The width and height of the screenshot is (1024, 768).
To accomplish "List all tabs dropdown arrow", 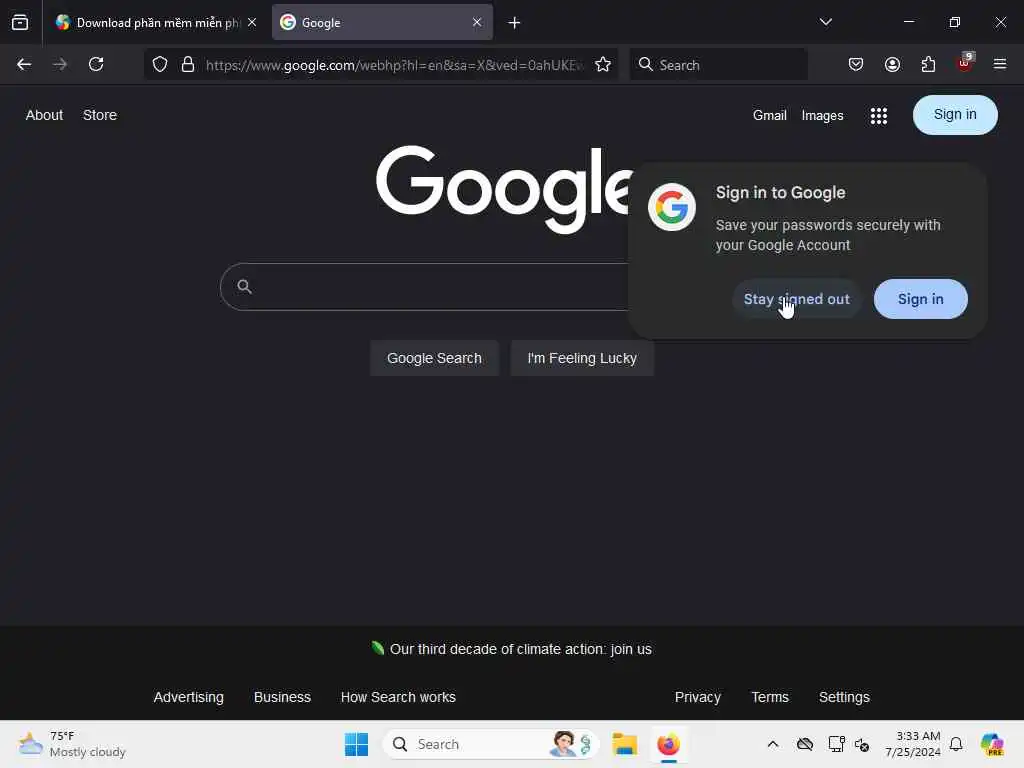I will click(x=825, y=22).
